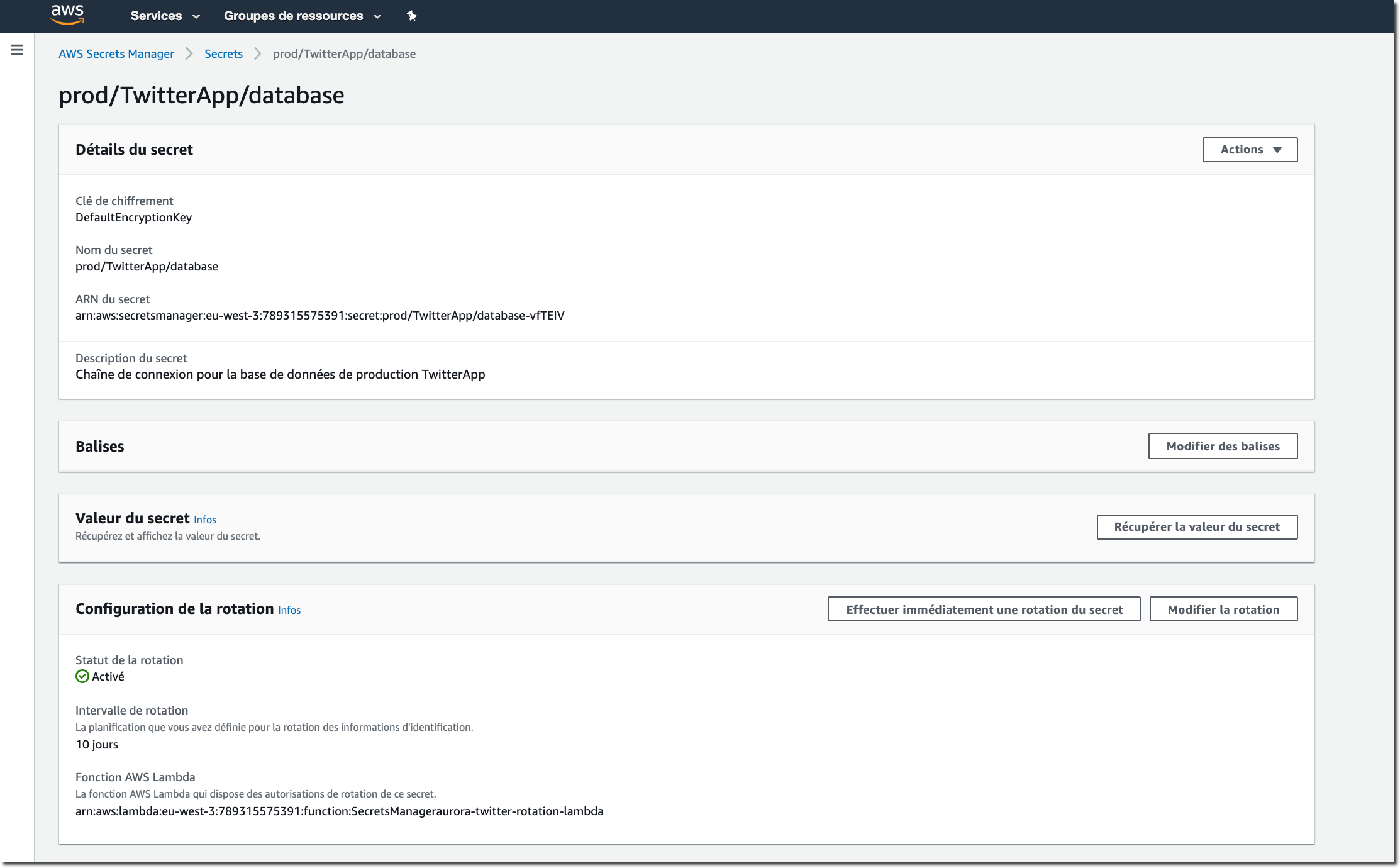Go to AWS Secrets Manager breadcrumb
Screen dimensions: 1400x868
116,54
